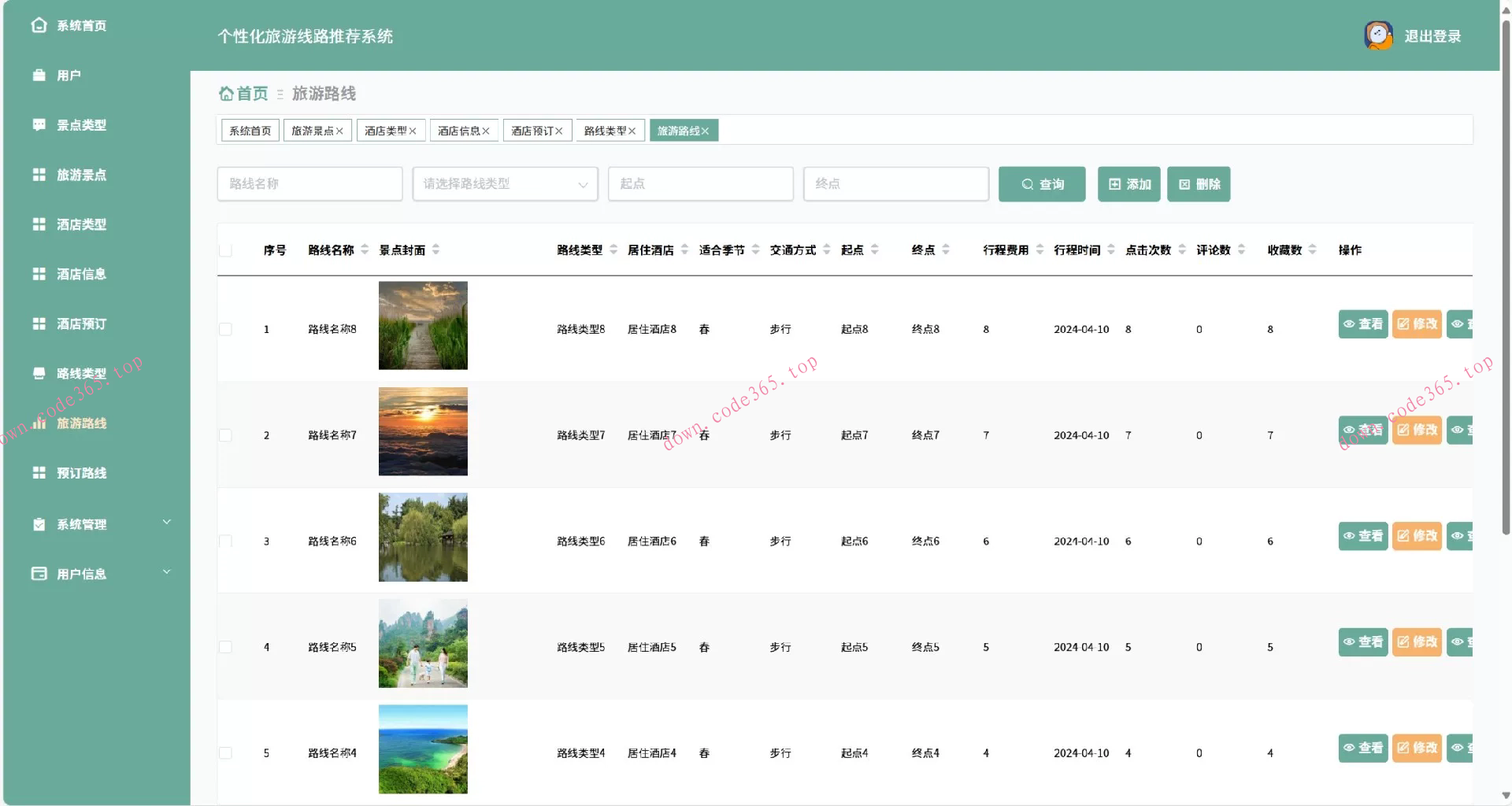The width and height of the screenshot is (1512, 806).
Task: Select the 用户 user icon in the sidebar
Action: (x=39, y=75)
